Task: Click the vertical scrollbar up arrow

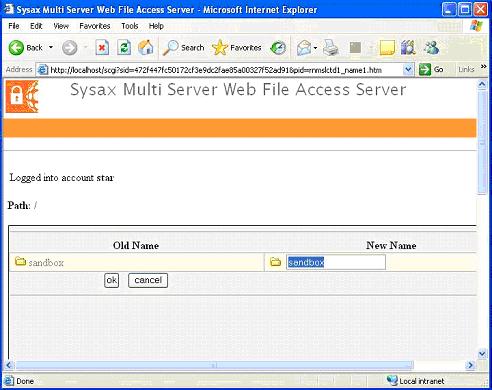Action: 482,84
